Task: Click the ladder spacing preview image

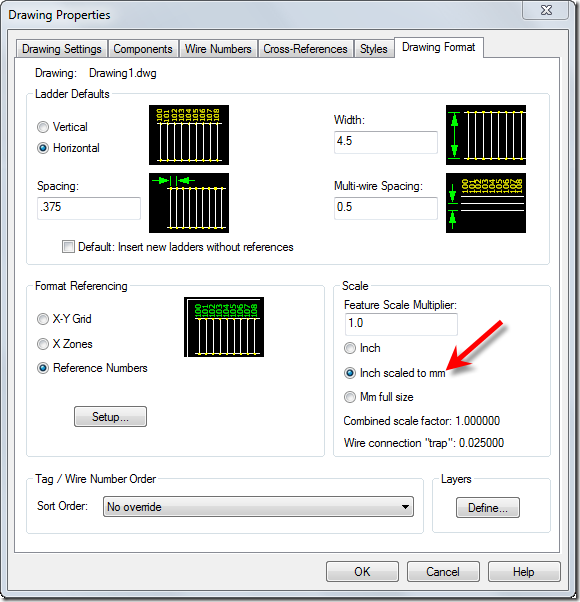Action: pyautogui.click(x=189, y=203)
